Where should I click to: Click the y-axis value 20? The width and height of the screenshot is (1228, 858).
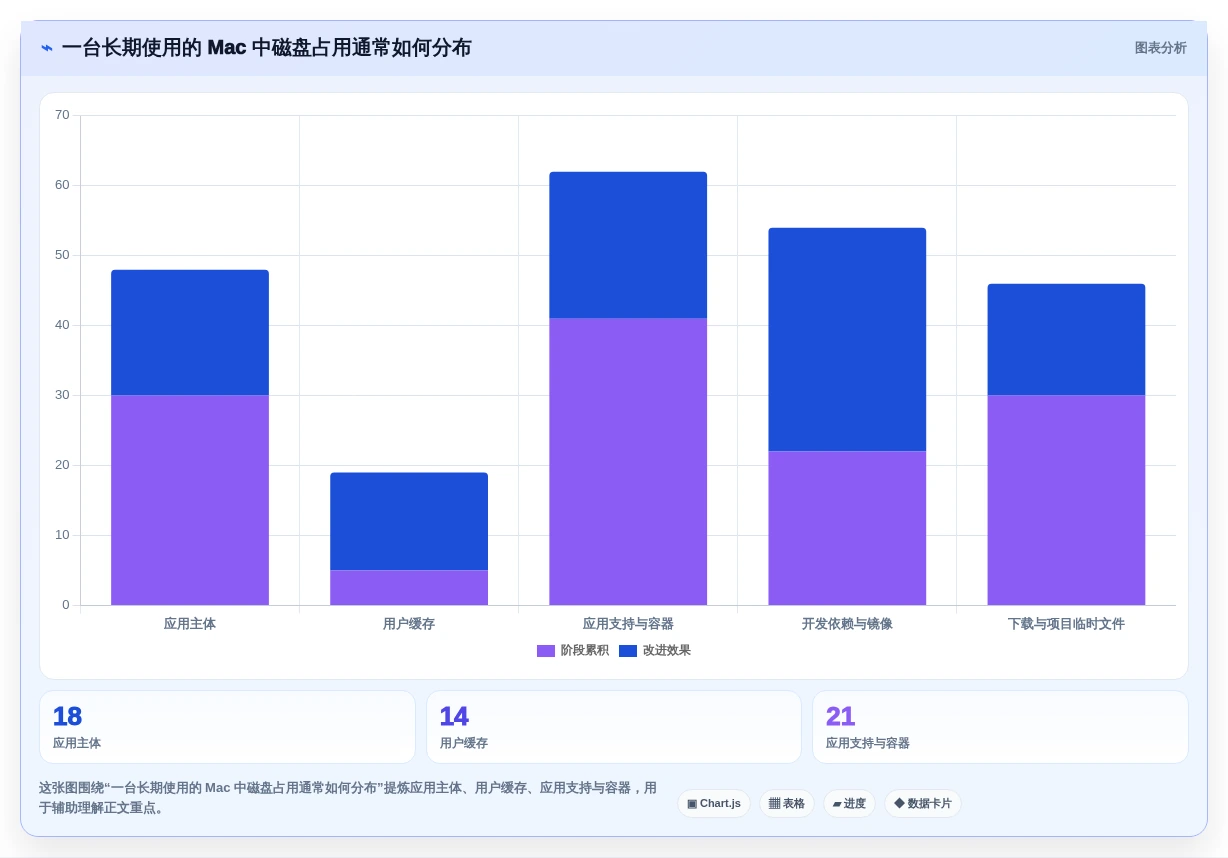tap(62, 465)
